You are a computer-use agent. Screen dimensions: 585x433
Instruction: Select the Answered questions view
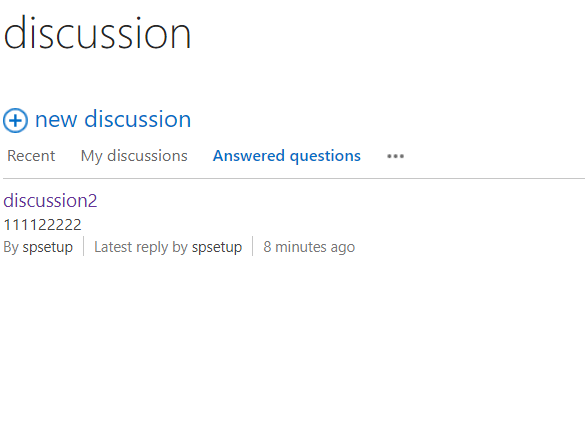pos(287,156)
